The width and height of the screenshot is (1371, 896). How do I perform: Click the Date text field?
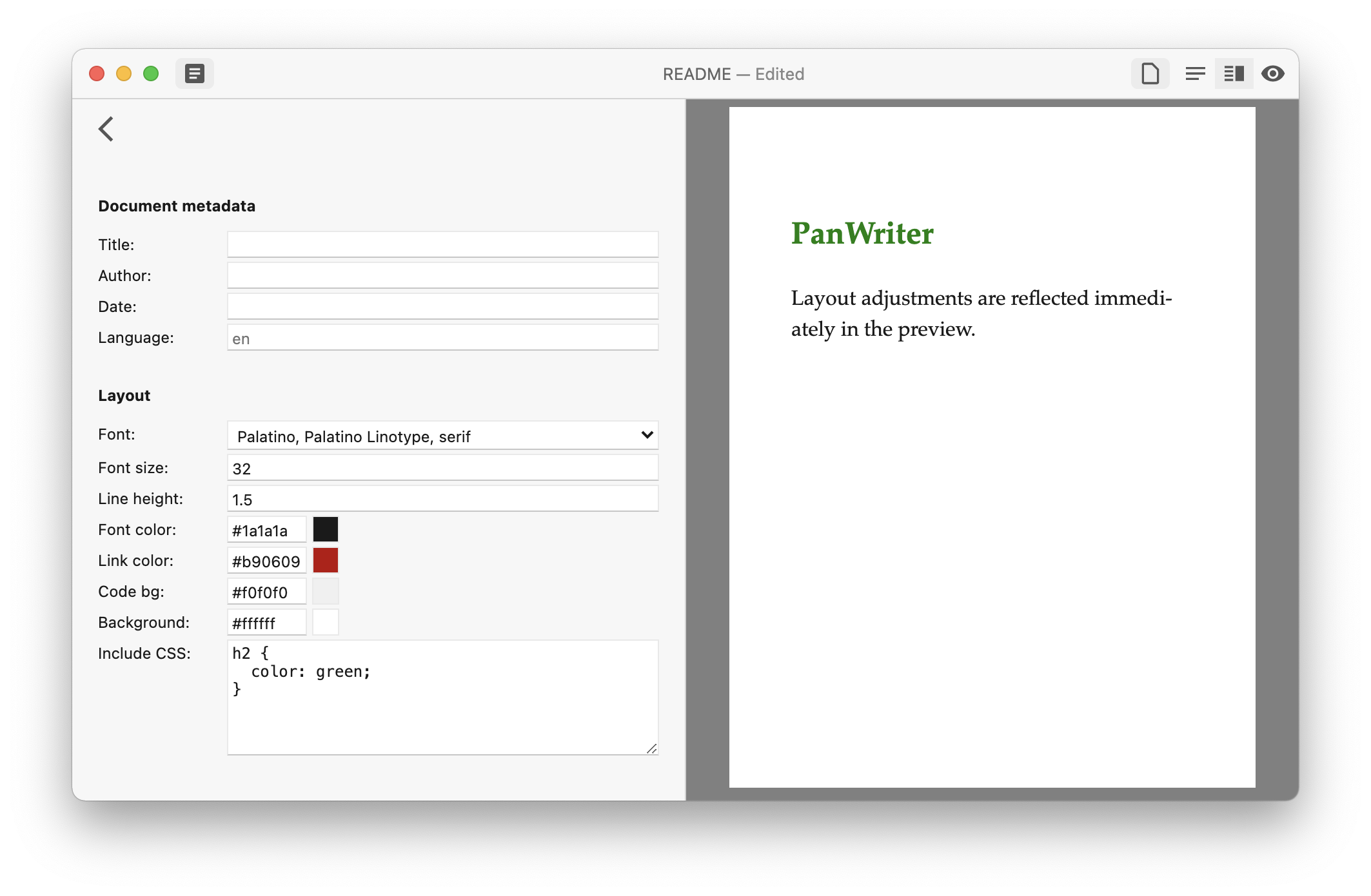[x=442, y=307]
